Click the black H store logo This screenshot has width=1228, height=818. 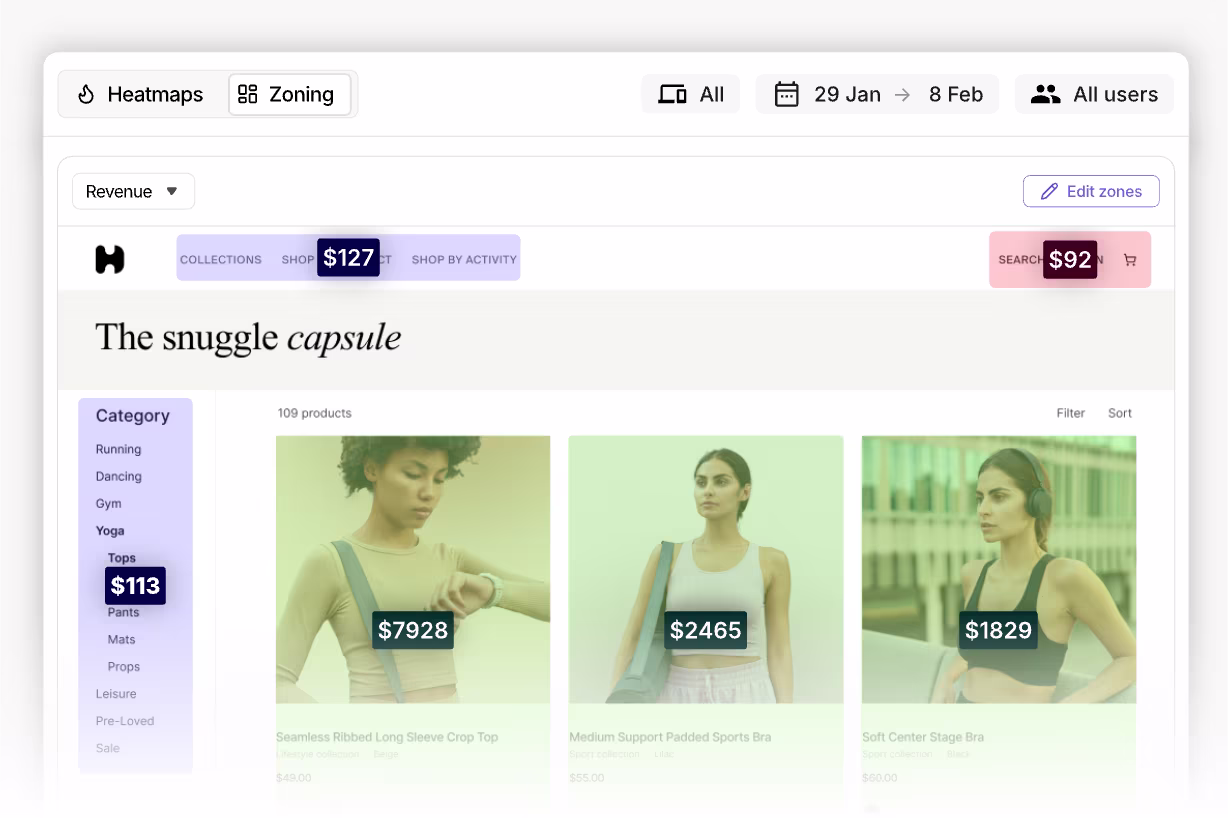[110, 259]
